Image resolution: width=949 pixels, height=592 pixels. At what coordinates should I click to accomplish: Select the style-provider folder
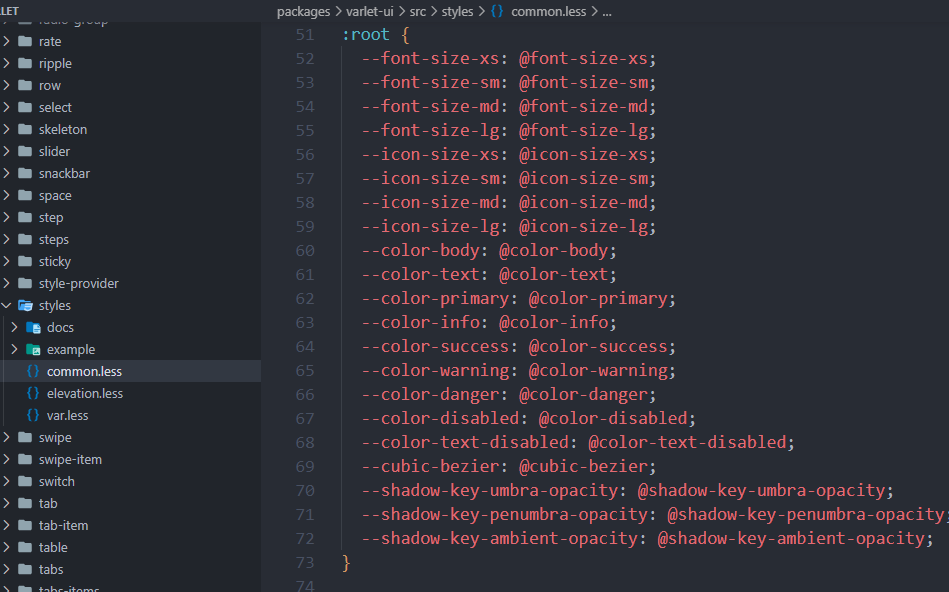pyautogui.click(x=78, y=283)
